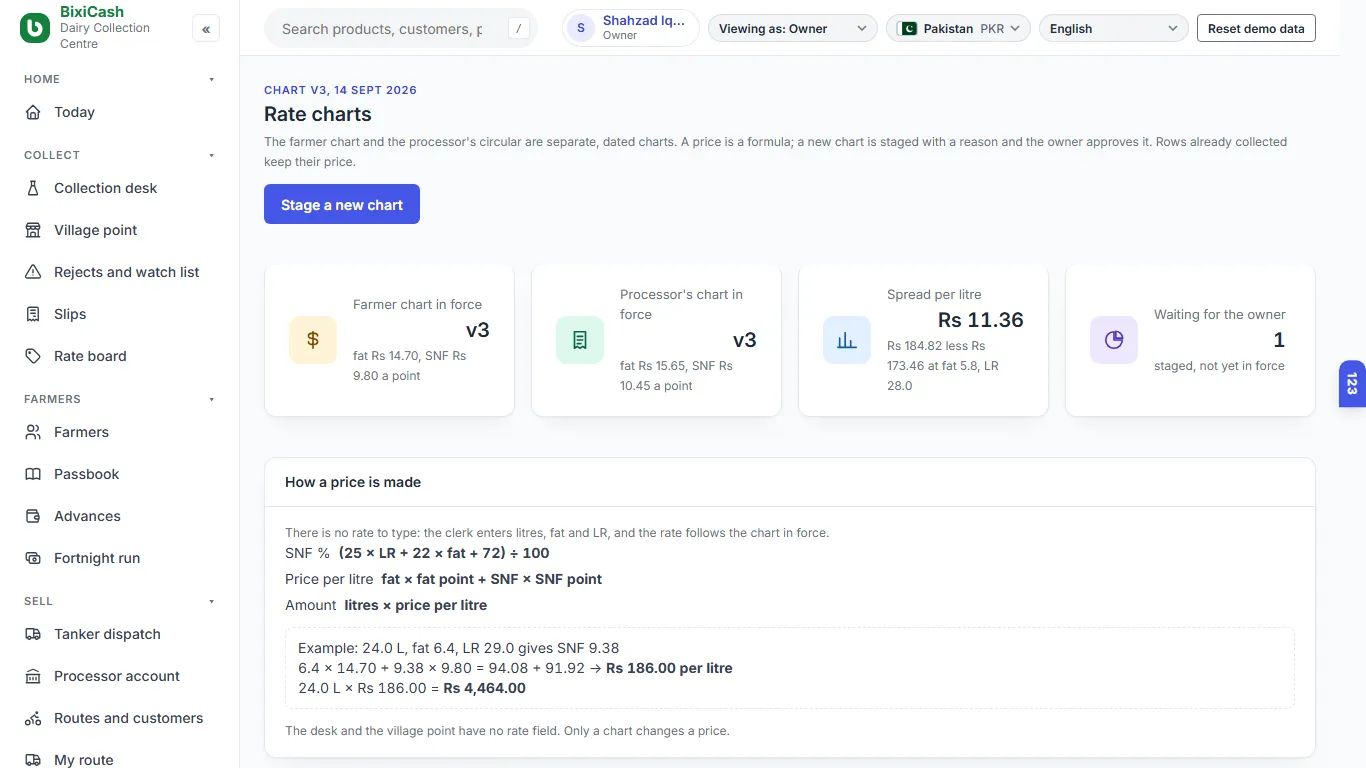Click the Collection desk flask icon
The image size is (1366, 768).
pos(33,188)
